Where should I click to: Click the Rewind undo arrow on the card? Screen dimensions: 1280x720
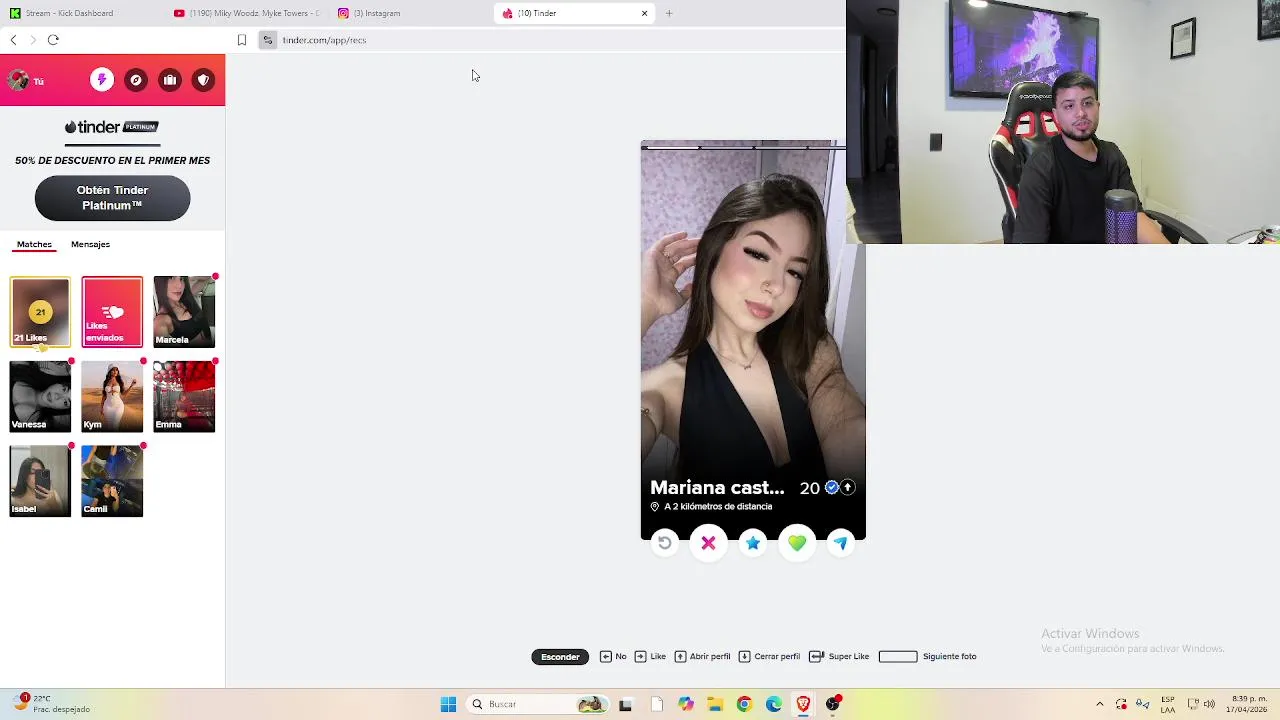click(665, 543)
